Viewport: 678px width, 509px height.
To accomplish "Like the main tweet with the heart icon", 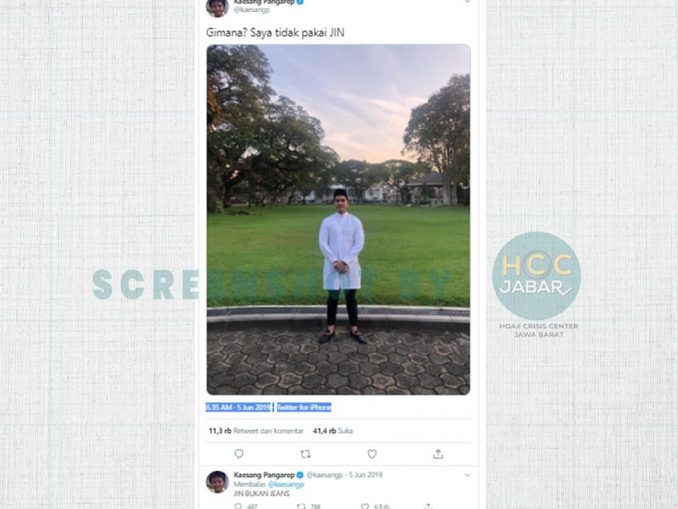I will 372,454.
